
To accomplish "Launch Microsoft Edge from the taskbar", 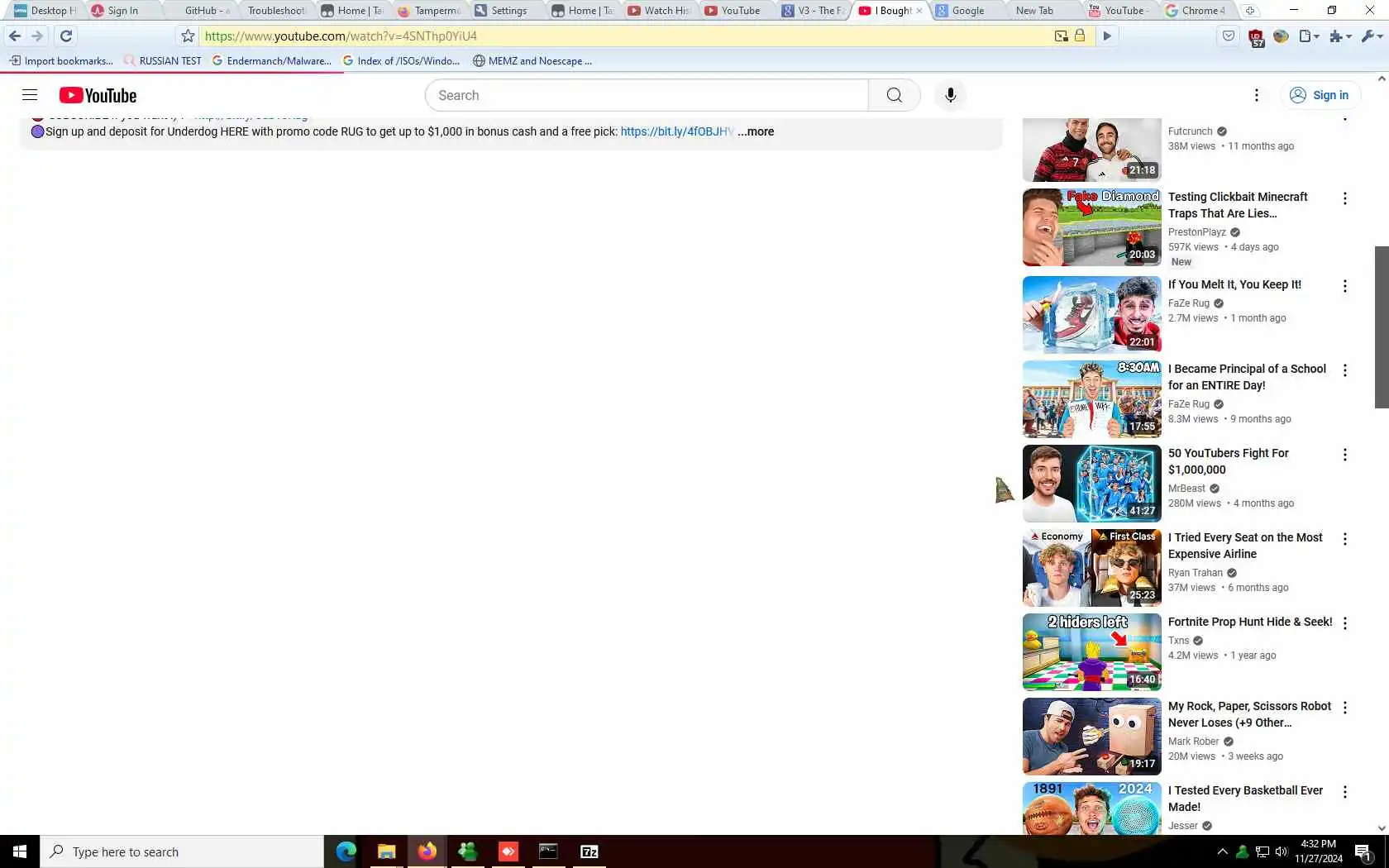I will [346, 851].
